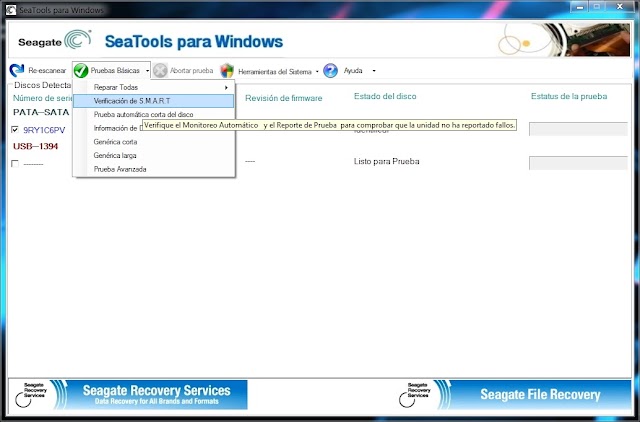Close the SeaTools window
Viewport: 640px width, 422px height.
pyautogui.click(x=620, y=7)
